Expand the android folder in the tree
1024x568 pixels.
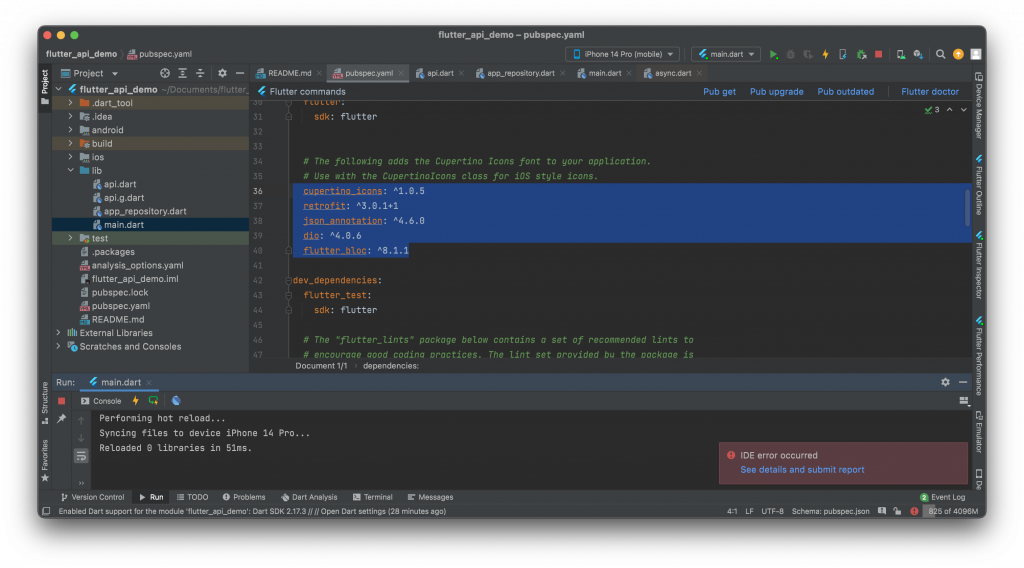coord(71,130)
